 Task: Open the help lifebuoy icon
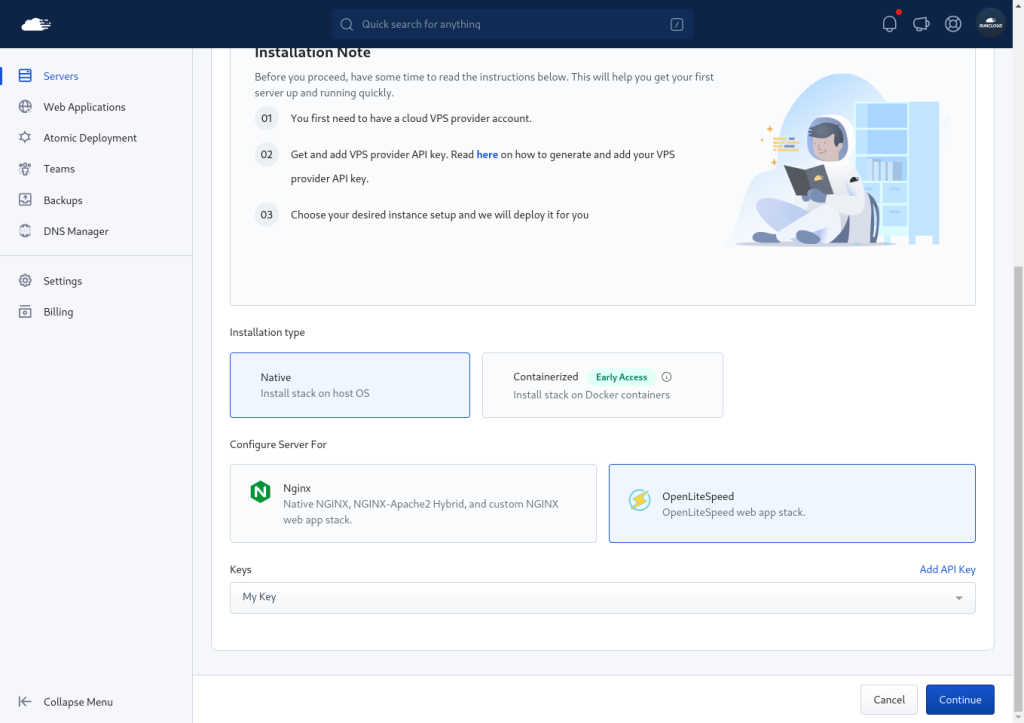coord(953,24)
